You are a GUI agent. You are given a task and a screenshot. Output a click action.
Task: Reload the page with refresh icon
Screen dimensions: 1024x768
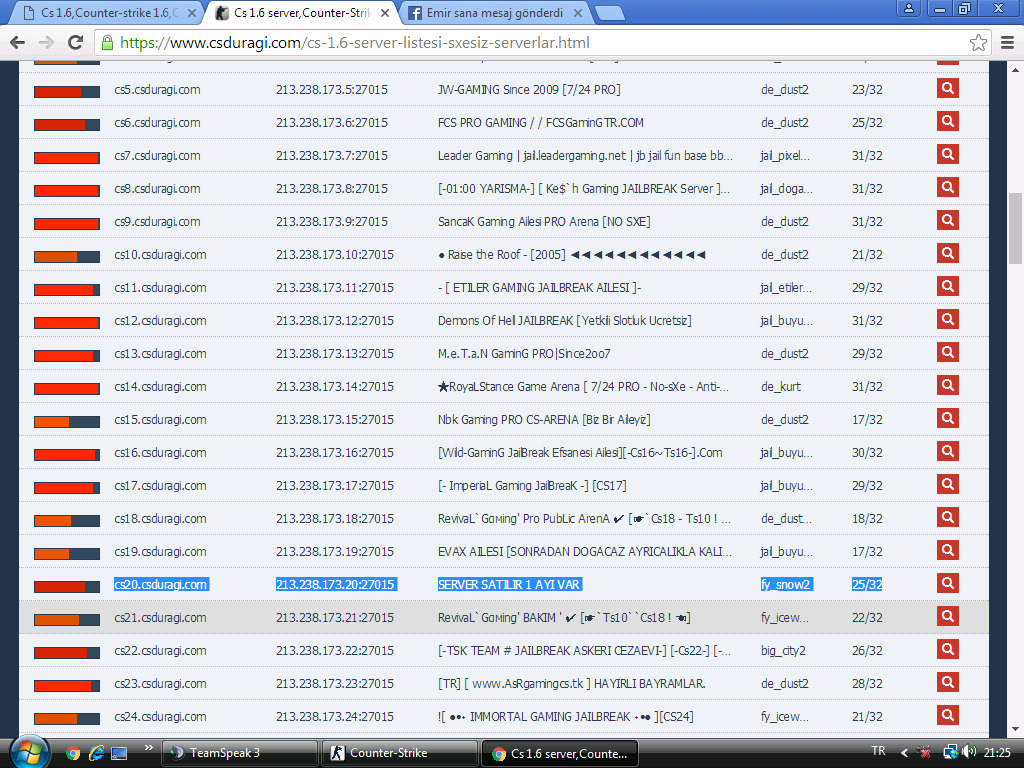[76, 42]
